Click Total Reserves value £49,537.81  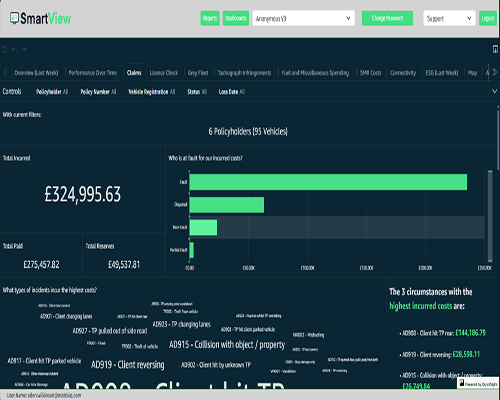pyautogui.click(x=124, y=265)
